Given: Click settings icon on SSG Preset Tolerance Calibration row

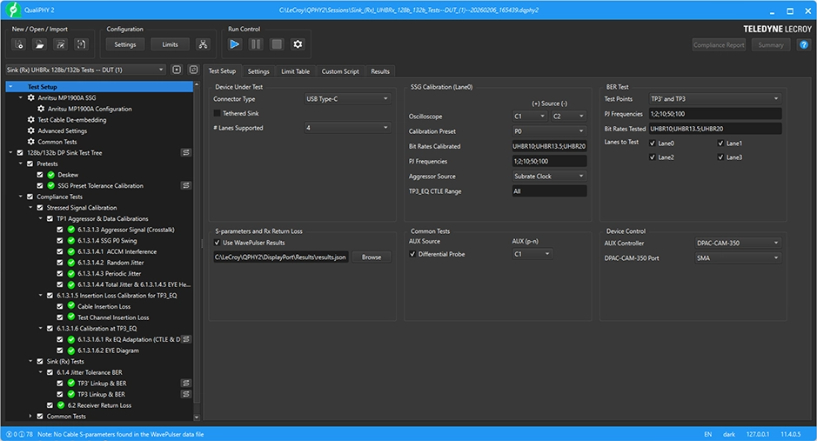Looking at the screenshot, I should pos(185,186).
